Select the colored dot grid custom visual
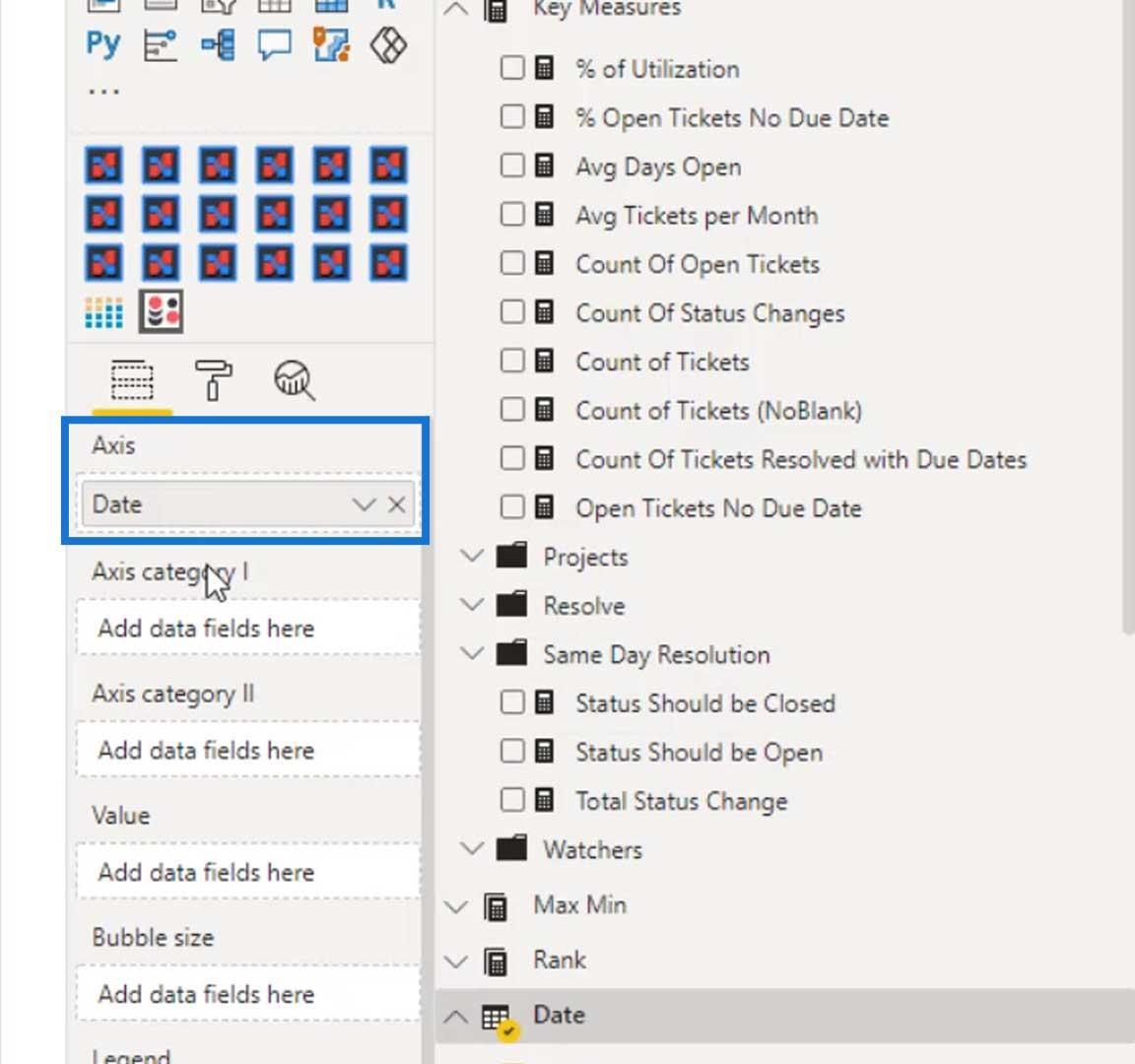Screen dimensions: 1135x1064 103,312
